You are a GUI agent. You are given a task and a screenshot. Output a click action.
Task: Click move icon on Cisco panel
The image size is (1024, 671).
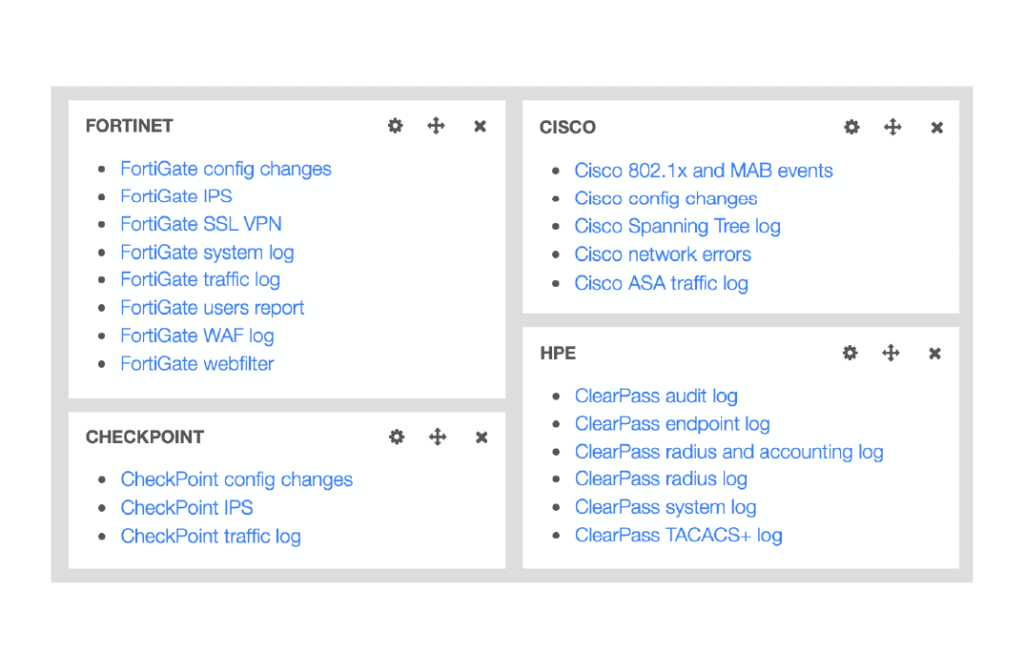893,127
